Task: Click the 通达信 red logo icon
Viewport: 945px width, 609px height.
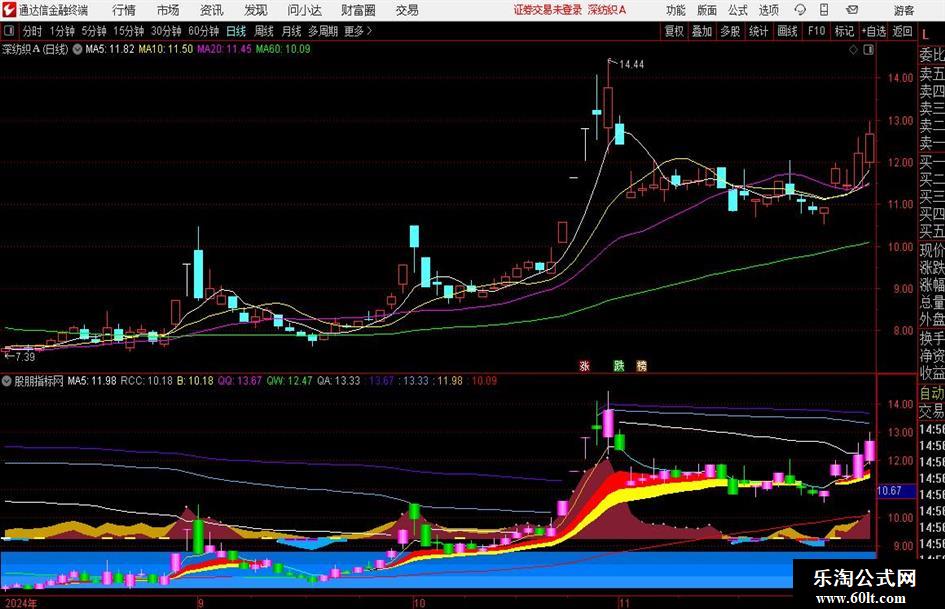Action: 9,10
